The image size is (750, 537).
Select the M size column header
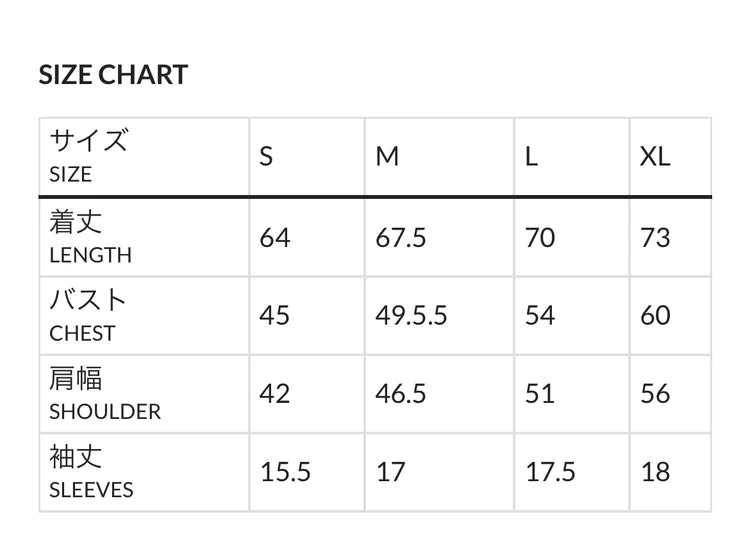point(387,157)
